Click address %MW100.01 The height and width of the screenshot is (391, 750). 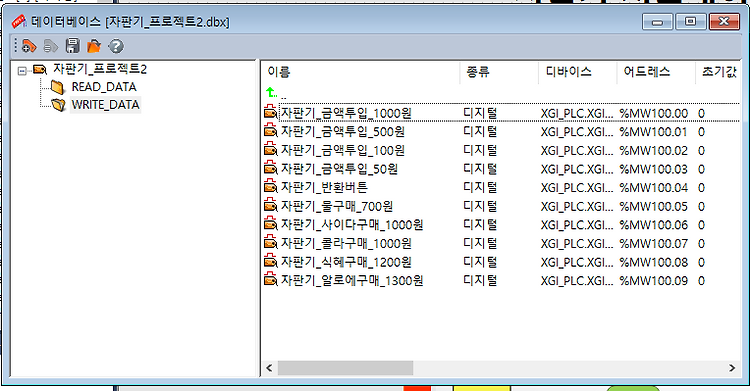pyautogui.click(x=653, y=132)
